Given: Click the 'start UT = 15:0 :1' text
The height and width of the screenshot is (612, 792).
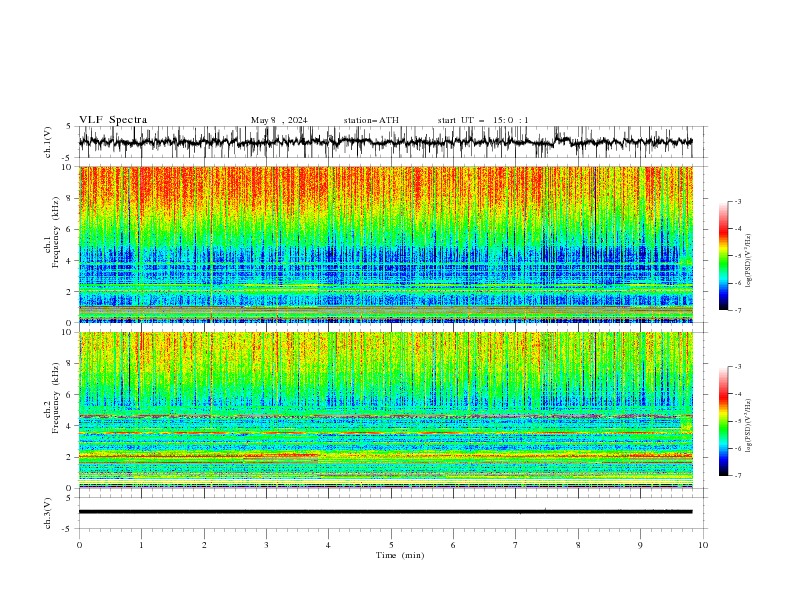Looking at the screenshot, I should 483,120.
